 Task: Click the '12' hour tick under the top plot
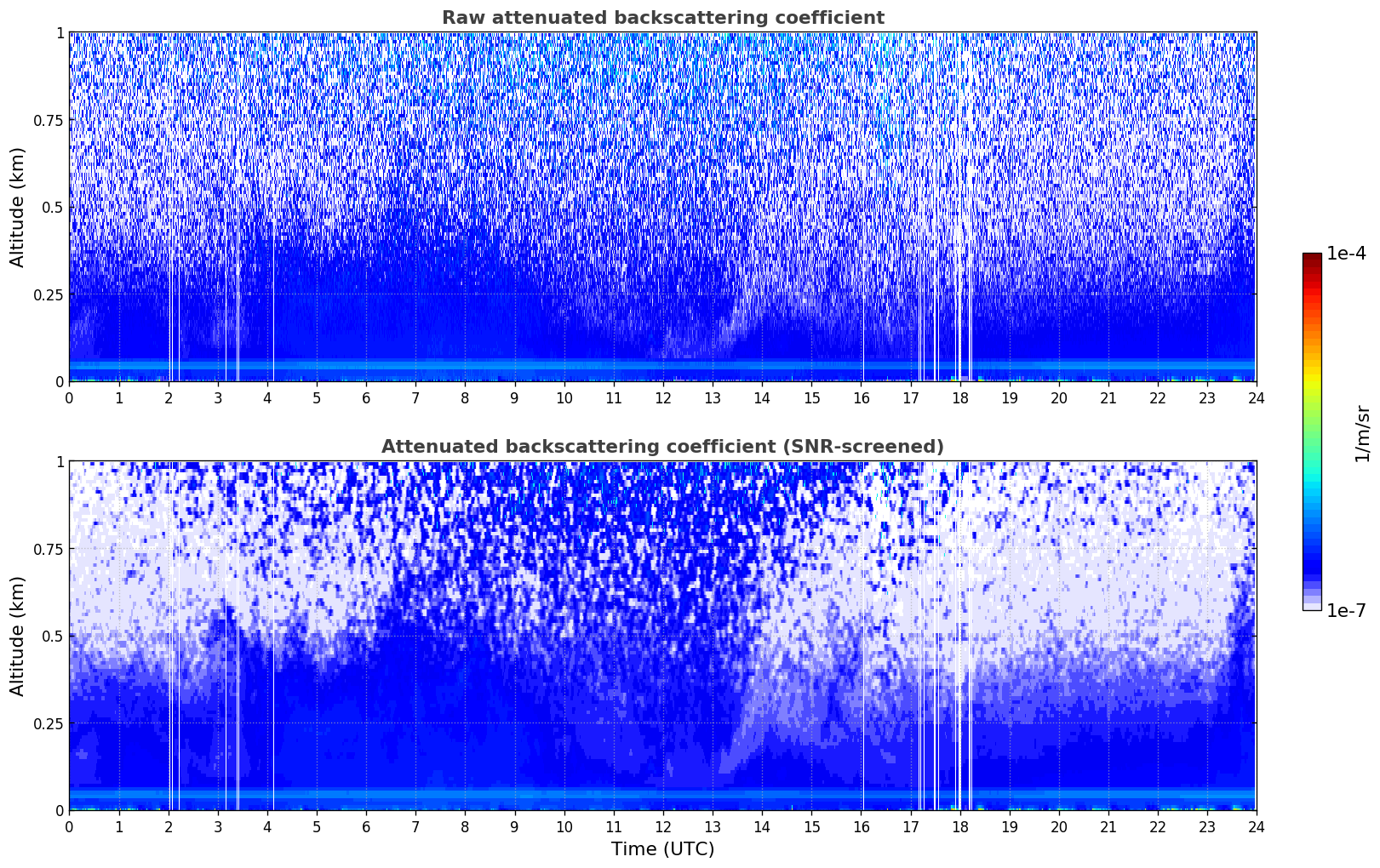click(662, 397)
